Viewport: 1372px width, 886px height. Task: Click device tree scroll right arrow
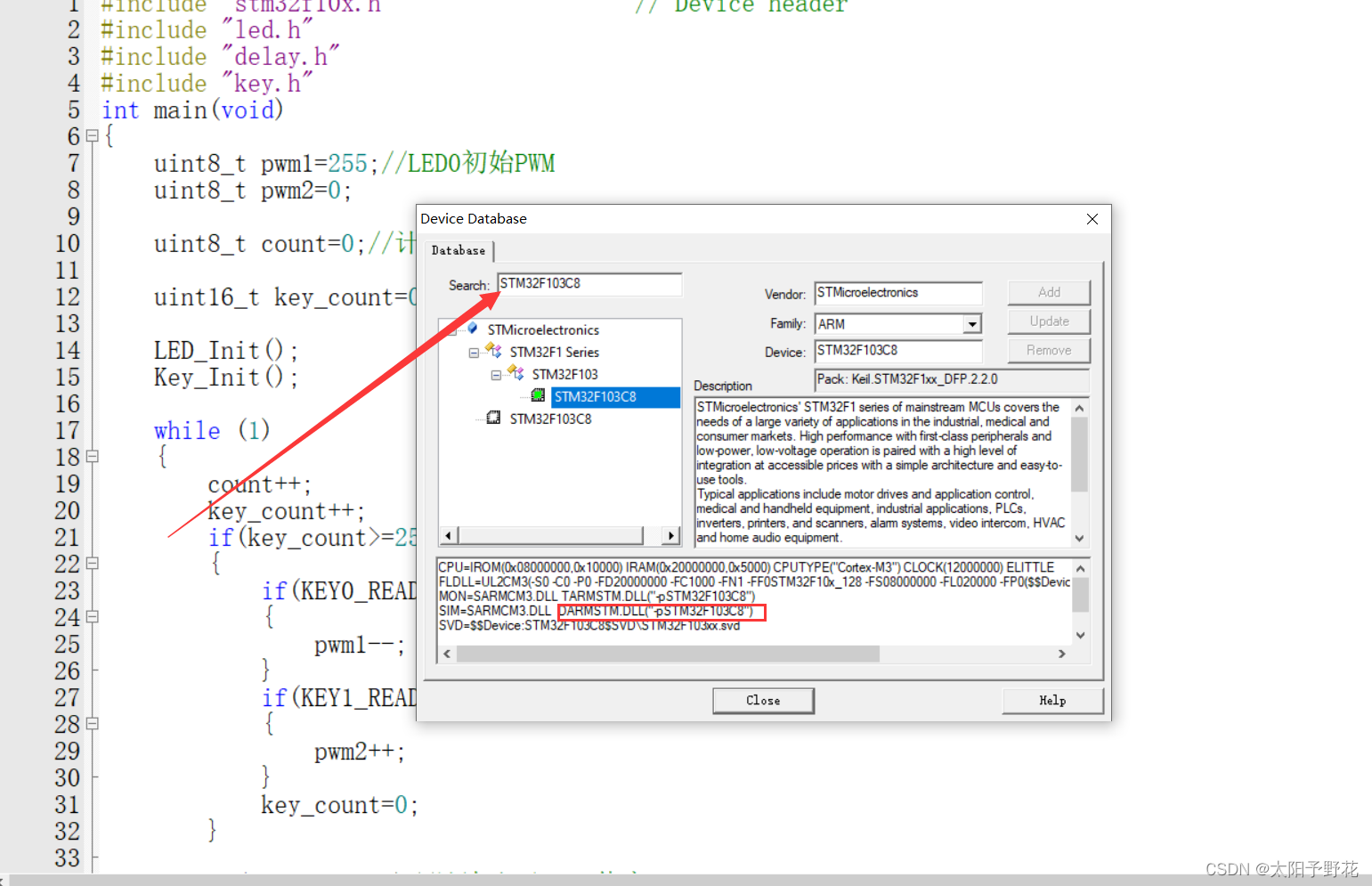click(671, 535)
